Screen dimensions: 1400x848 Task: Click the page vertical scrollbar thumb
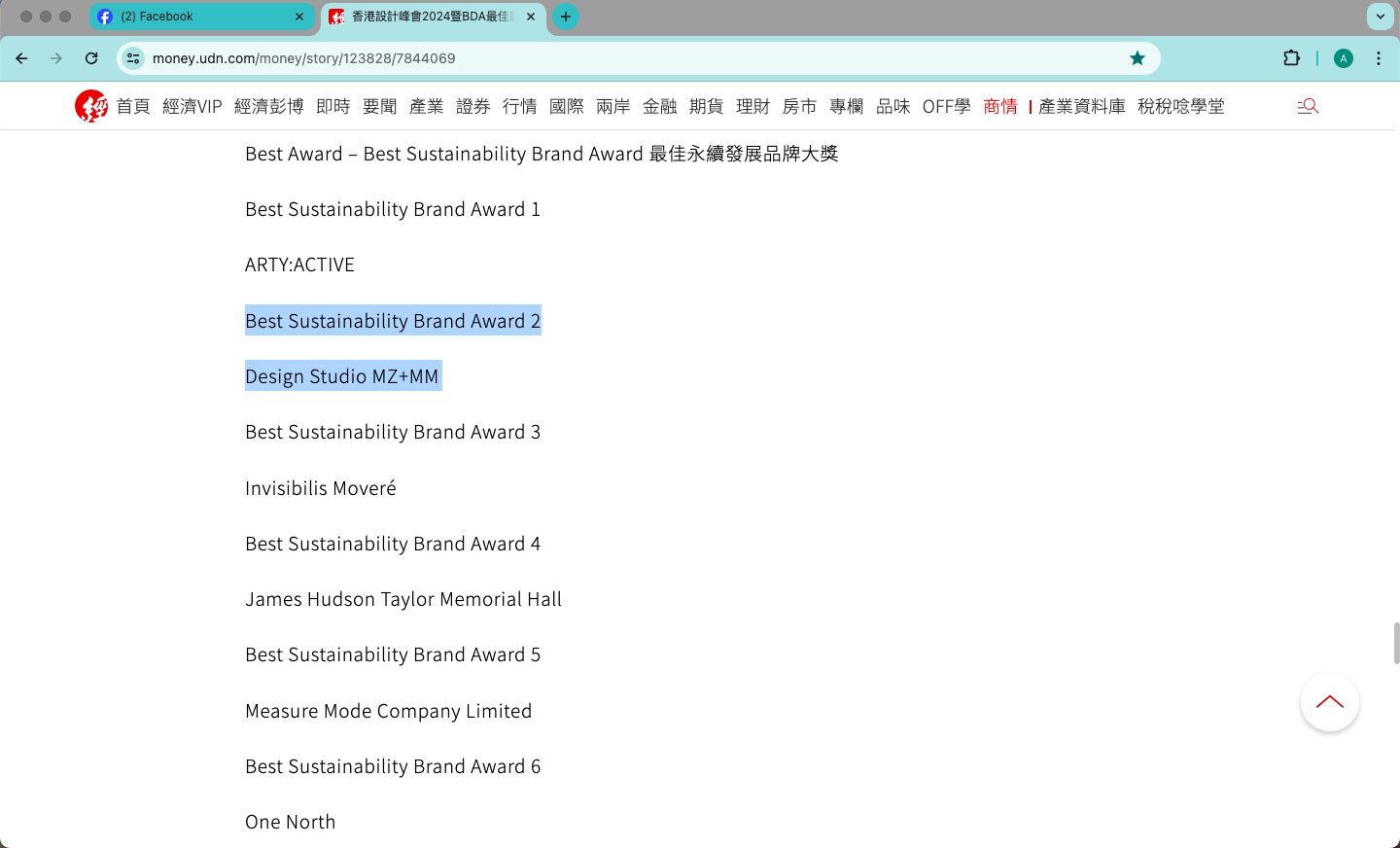click(x=1396, y=643)
